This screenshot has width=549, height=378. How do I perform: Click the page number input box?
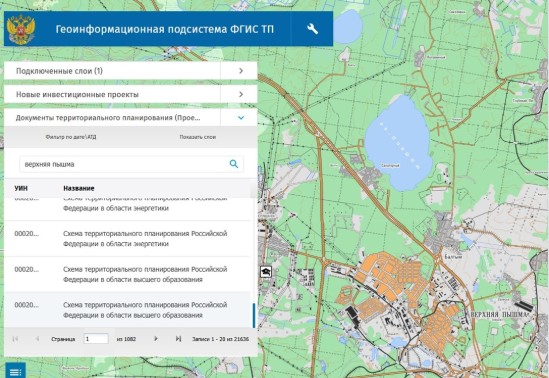click(x=96, y=339)
